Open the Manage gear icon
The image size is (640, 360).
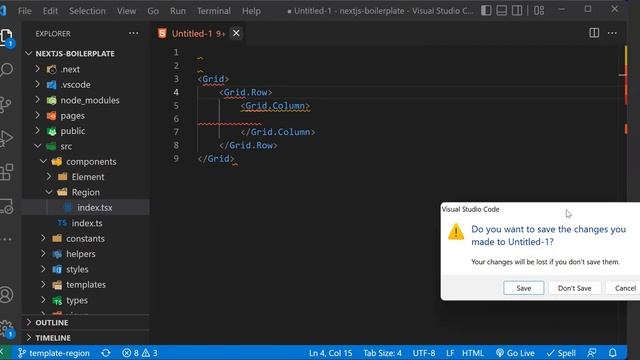6,328
